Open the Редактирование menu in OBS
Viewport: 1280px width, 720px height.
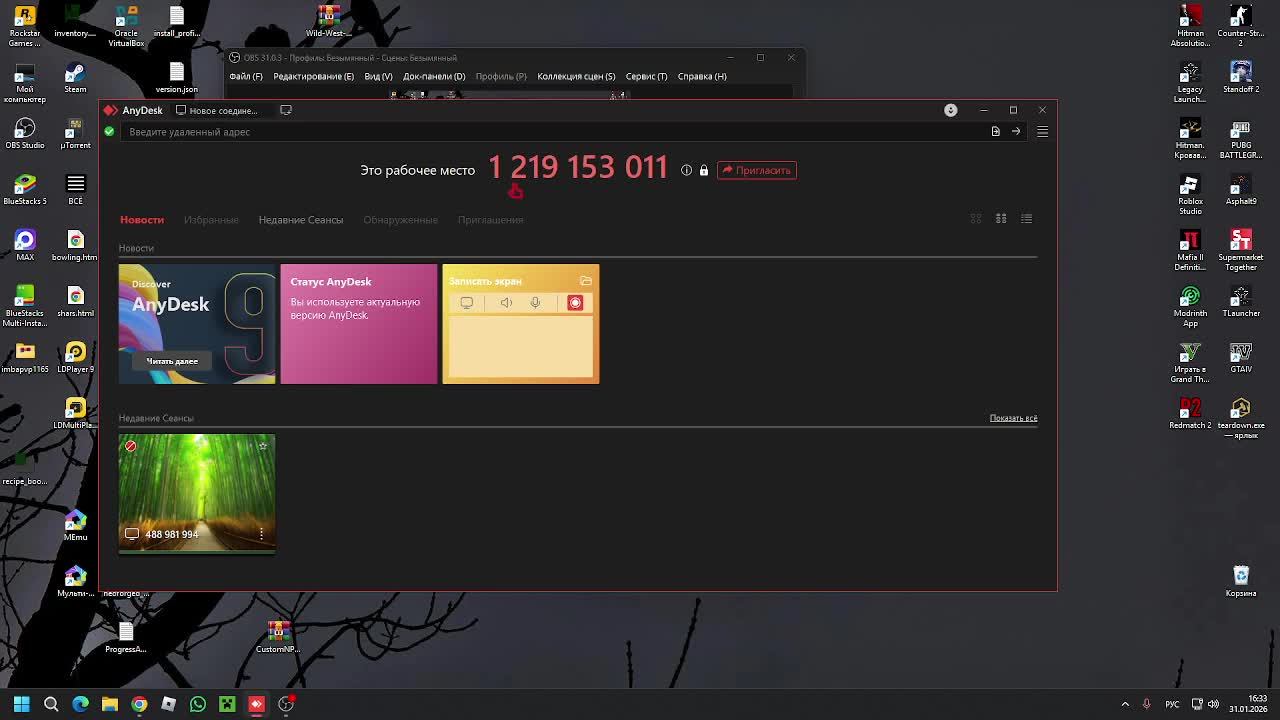(x=313, y=76)
